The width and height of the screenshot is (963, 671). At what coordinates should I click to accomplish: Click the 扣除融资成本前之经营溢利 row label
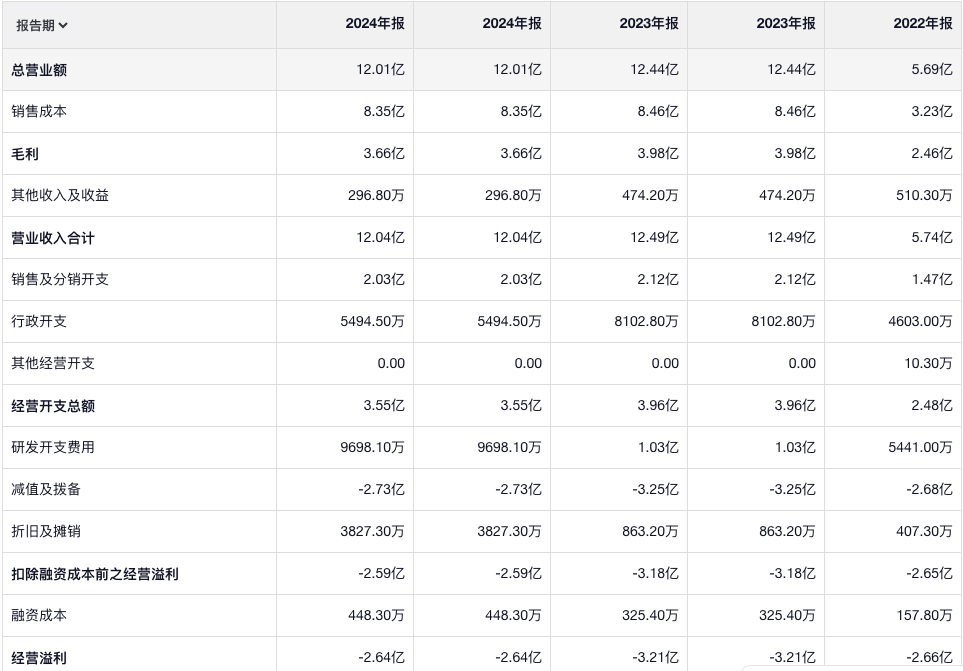point(95,574)
